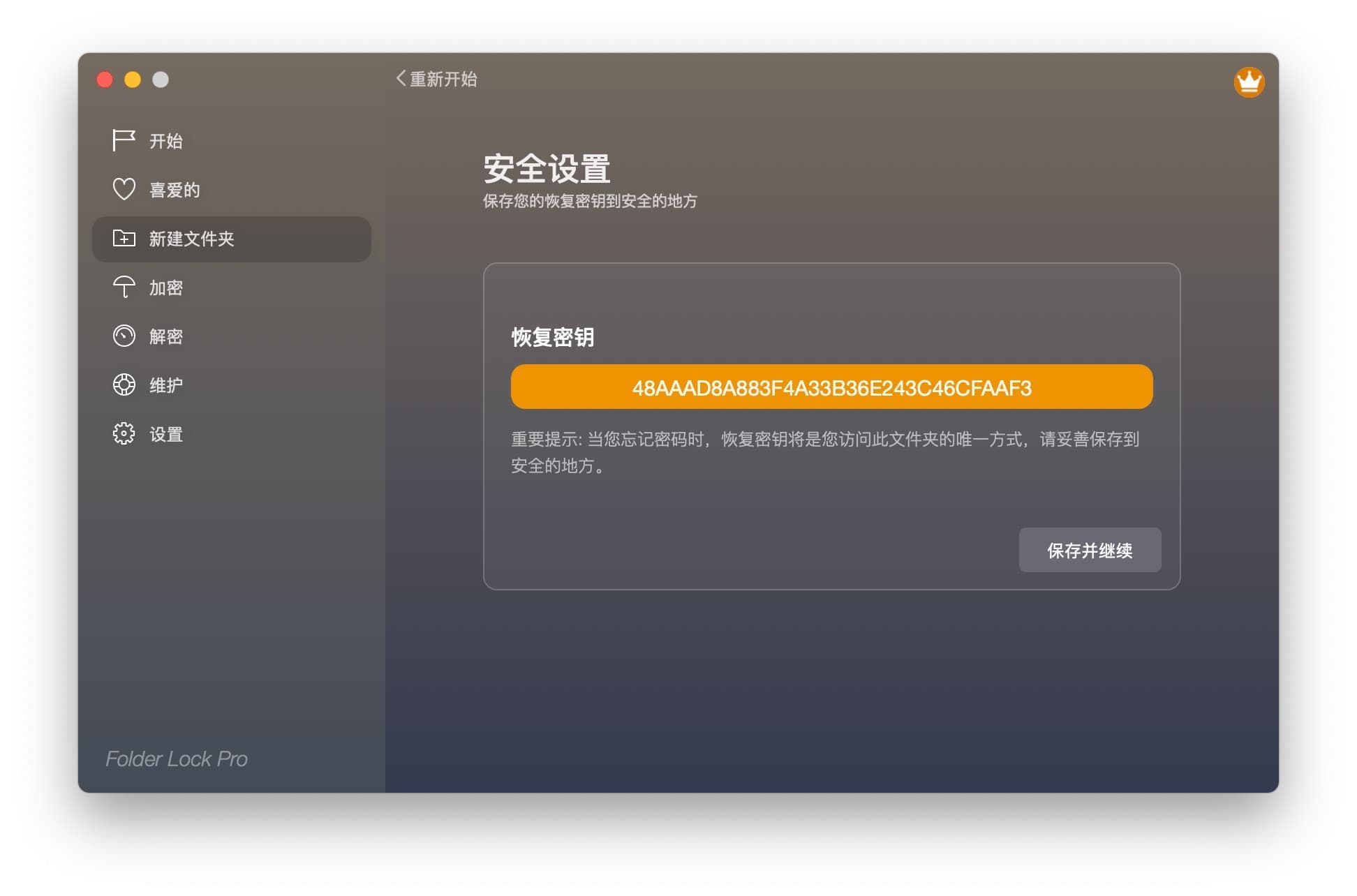Viewport: 1357px width, 896px height.
Task: Click the folder-plus icon for 新建文件夹
Action: click(x=124, y=239)
